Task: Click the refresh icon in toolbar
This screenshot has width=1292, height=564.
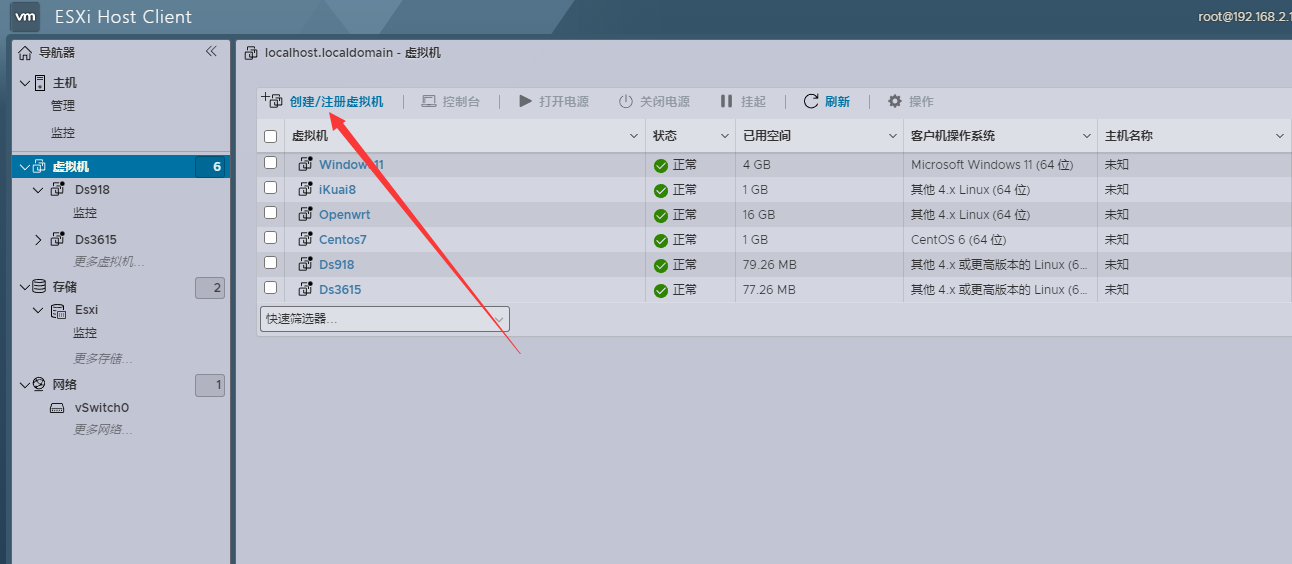Action: click(811, 101)
